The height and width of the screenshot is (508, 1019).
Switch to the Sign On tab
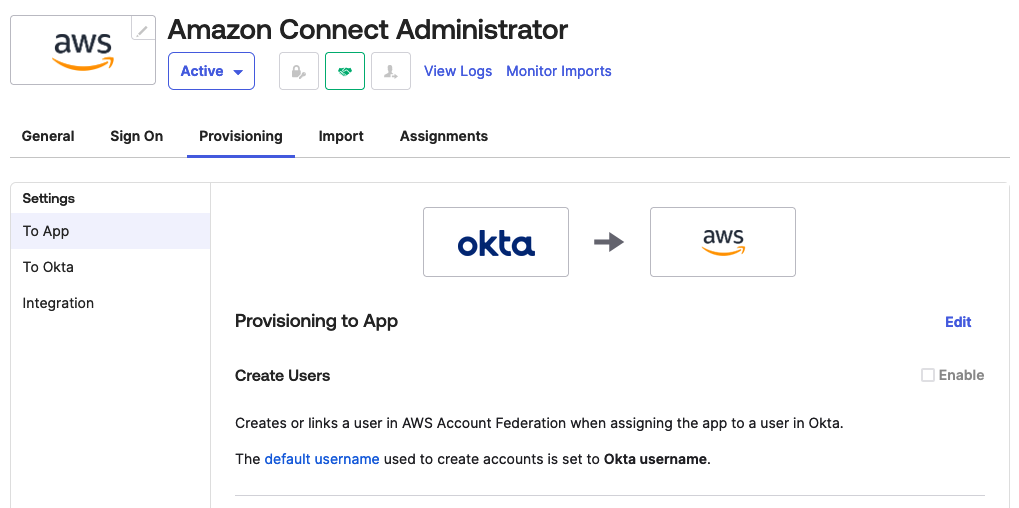(x=136, y=136)
